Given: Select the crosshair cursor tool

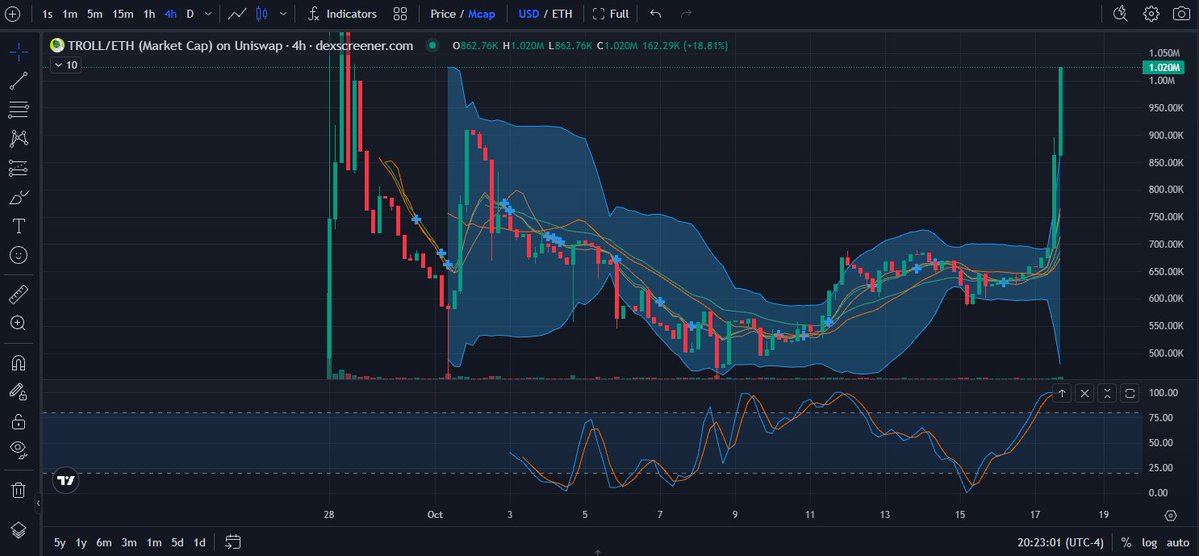Looking at the screenshot, I should click(x=18, y=51).
